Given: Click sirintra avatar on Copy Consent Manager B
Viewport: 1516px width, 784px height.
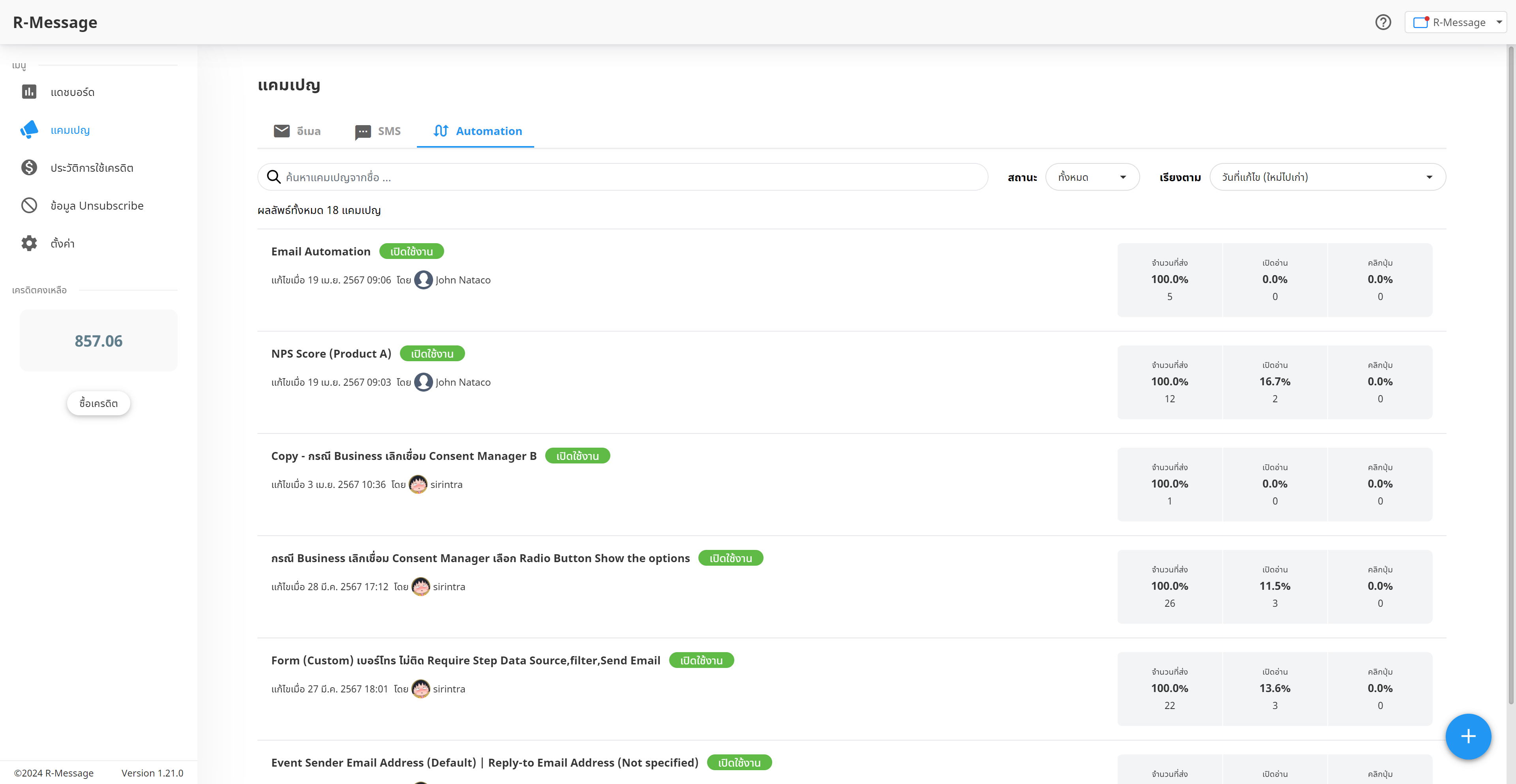Looking at the screenshot, I should pos(418,484).
